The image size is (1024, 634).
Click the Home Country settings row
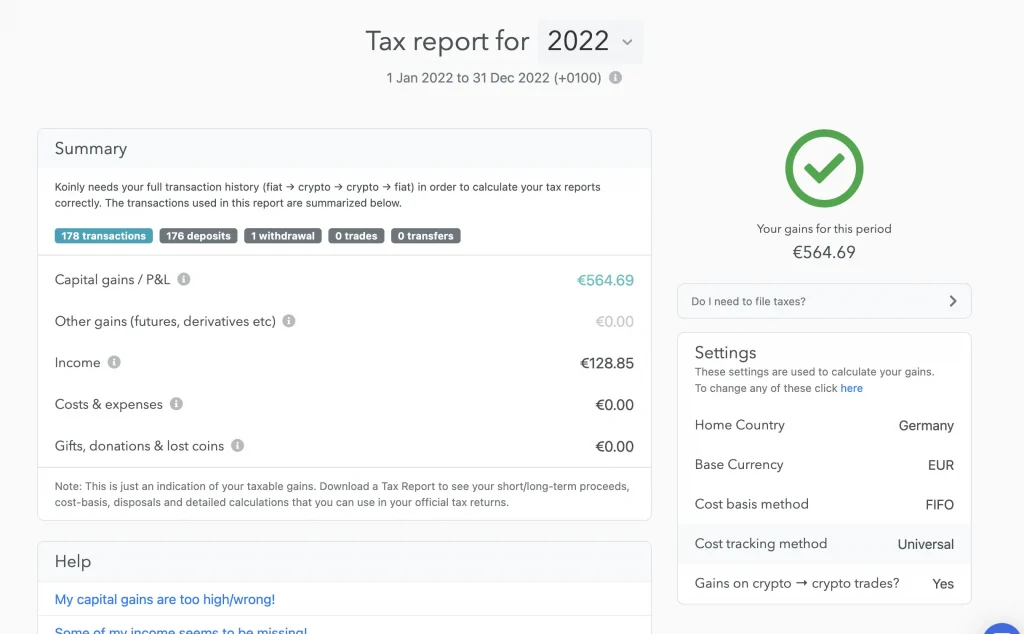[x=824, y=425]
